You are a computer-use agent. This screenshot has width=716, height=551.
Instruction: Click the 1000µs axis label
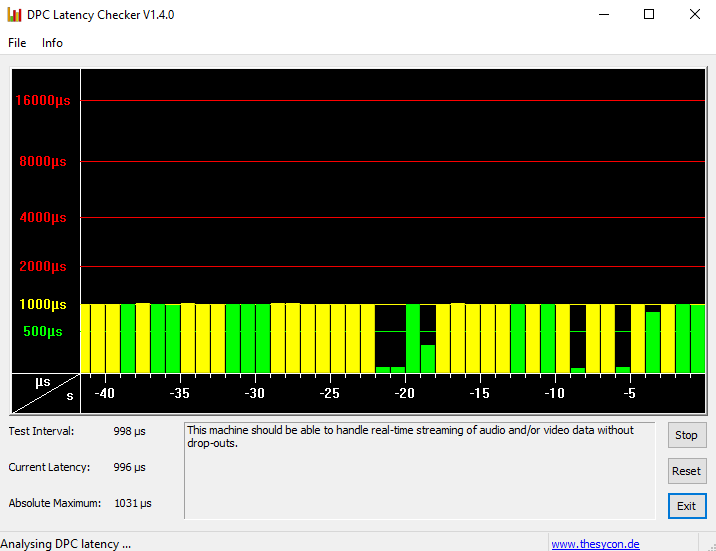coord(43,304)
